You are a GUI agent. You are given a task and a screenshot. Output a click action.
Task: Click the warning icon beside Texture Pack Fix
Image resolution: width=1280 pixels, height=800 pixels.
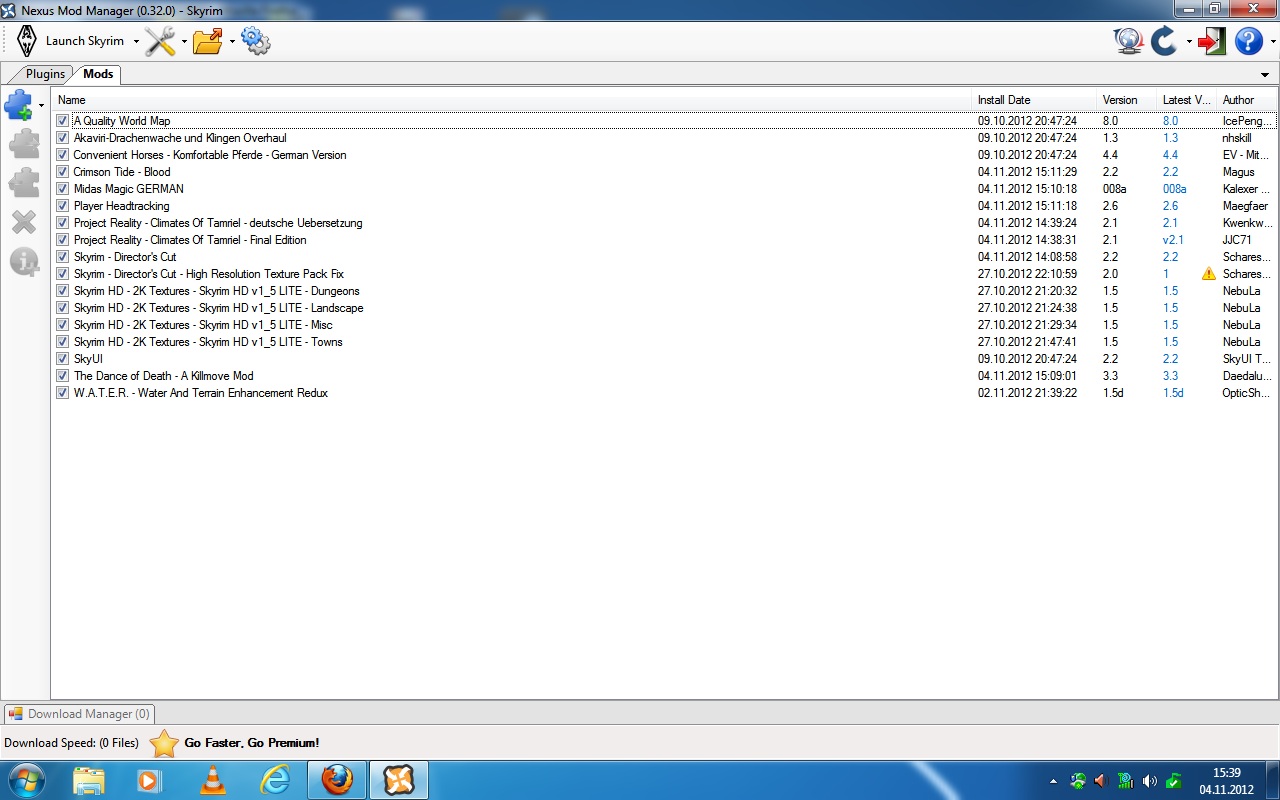coord(1209,274)
